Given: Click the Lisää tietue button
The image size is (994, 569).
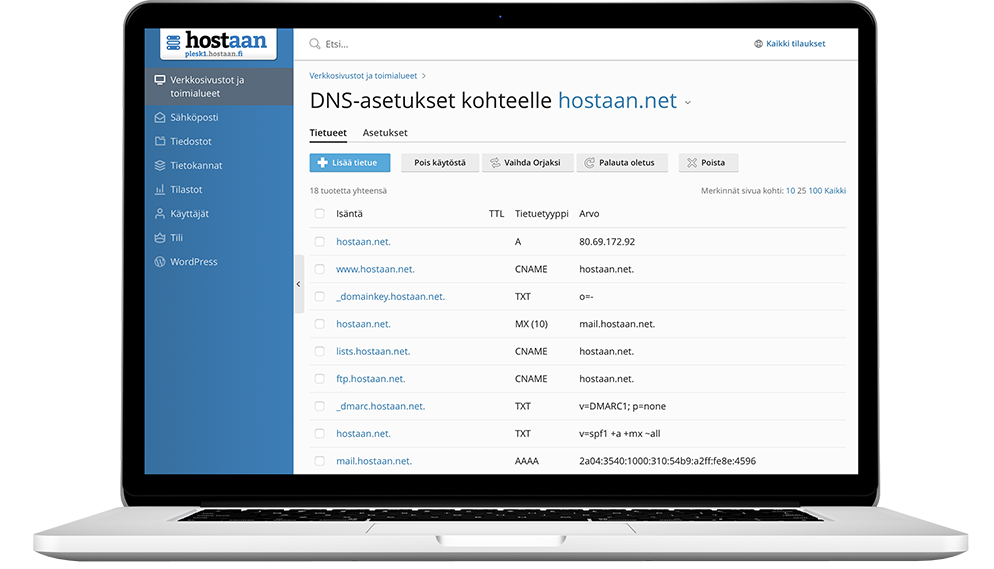Looking at the screenshot, I should [x=350, y=163].
